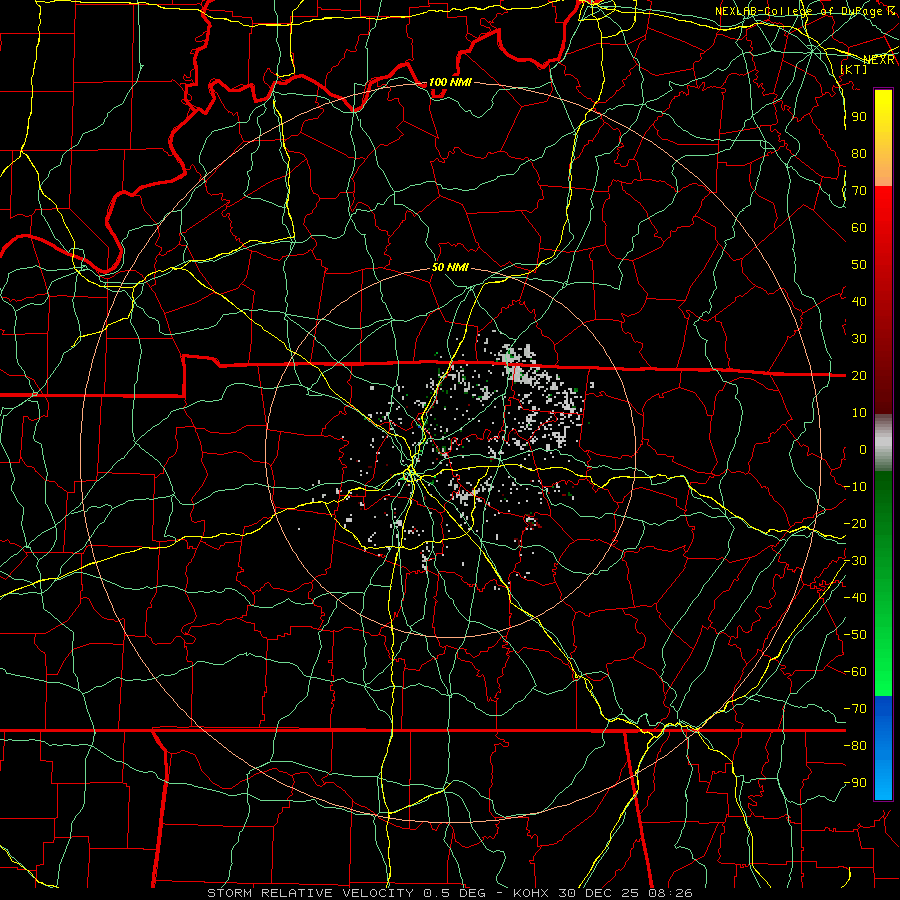This screenshot has height=900, width=900.
Task: Click the "-70" colorbar scale label
Action: (855, 709)
